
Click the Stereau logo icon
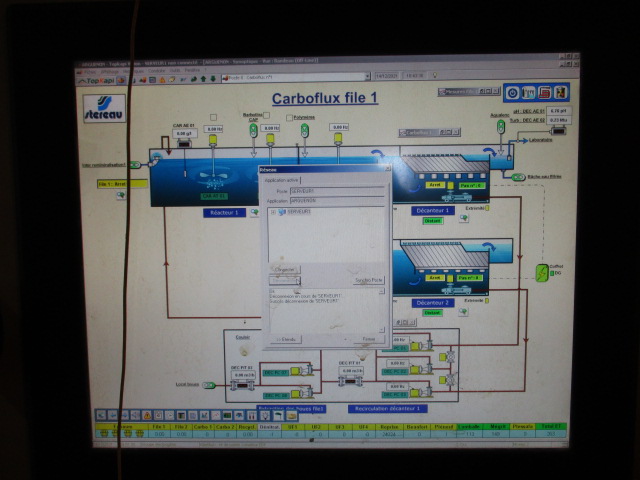[x=106, y=107]
